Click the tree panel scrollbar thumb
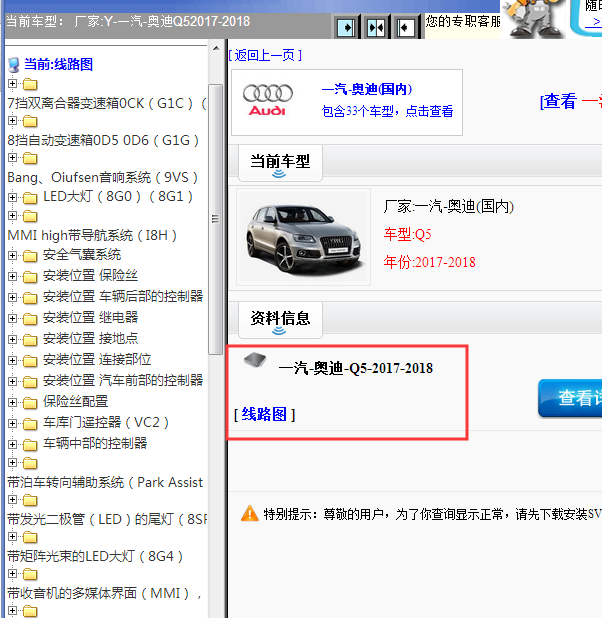Image resolution: width=602 pixels, height=618 pixels. 215,219
